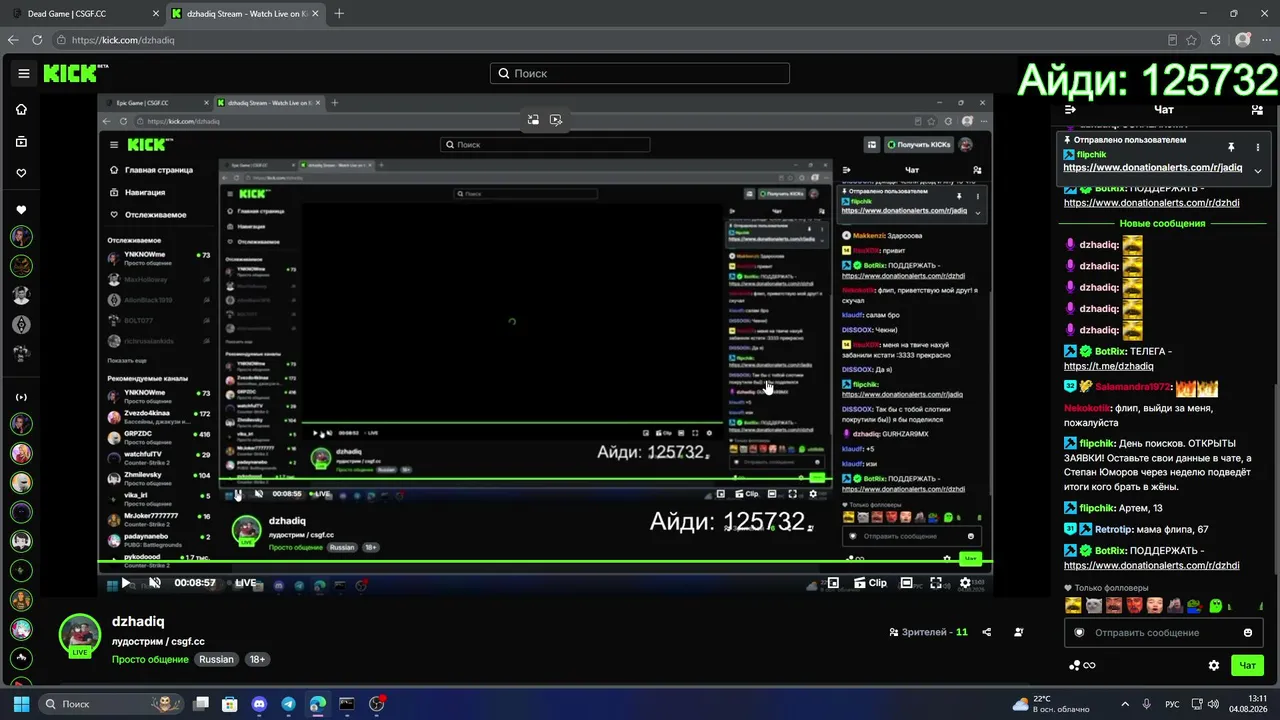Expand the pinned message chevron
Screen dimensions: 1280x720
[x=1258, y=171]
